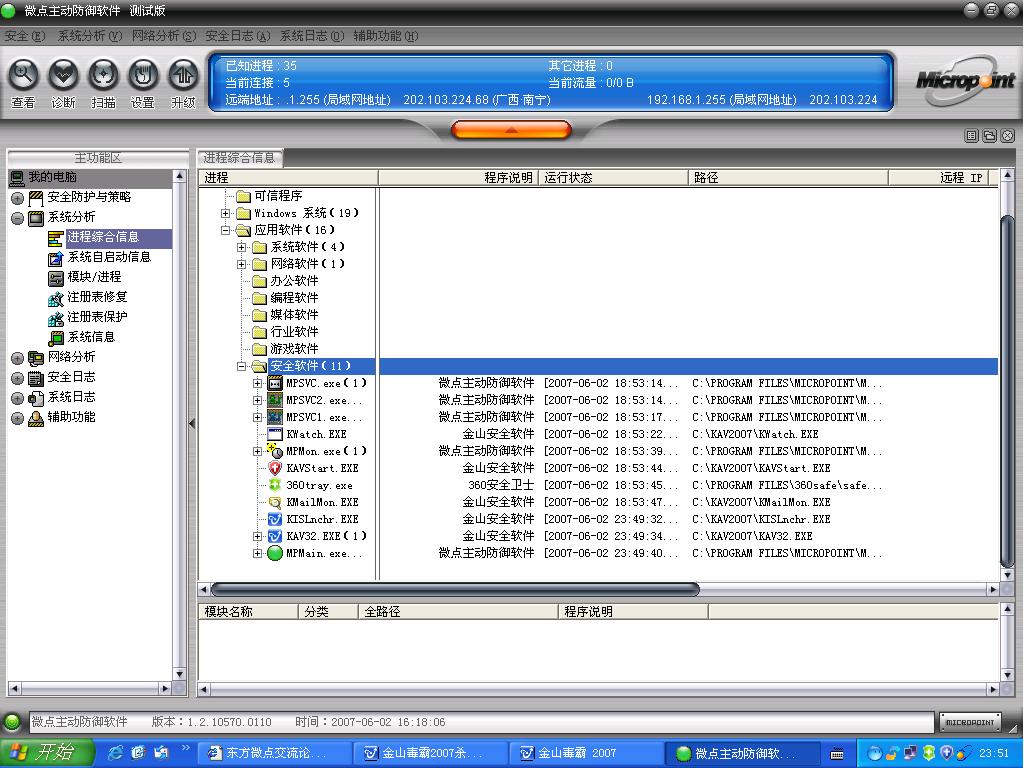The width and height of the screenshot is (1024, 768).
Task: Click the 升级 upgrade toolbar icon
Action: point(184,76)
